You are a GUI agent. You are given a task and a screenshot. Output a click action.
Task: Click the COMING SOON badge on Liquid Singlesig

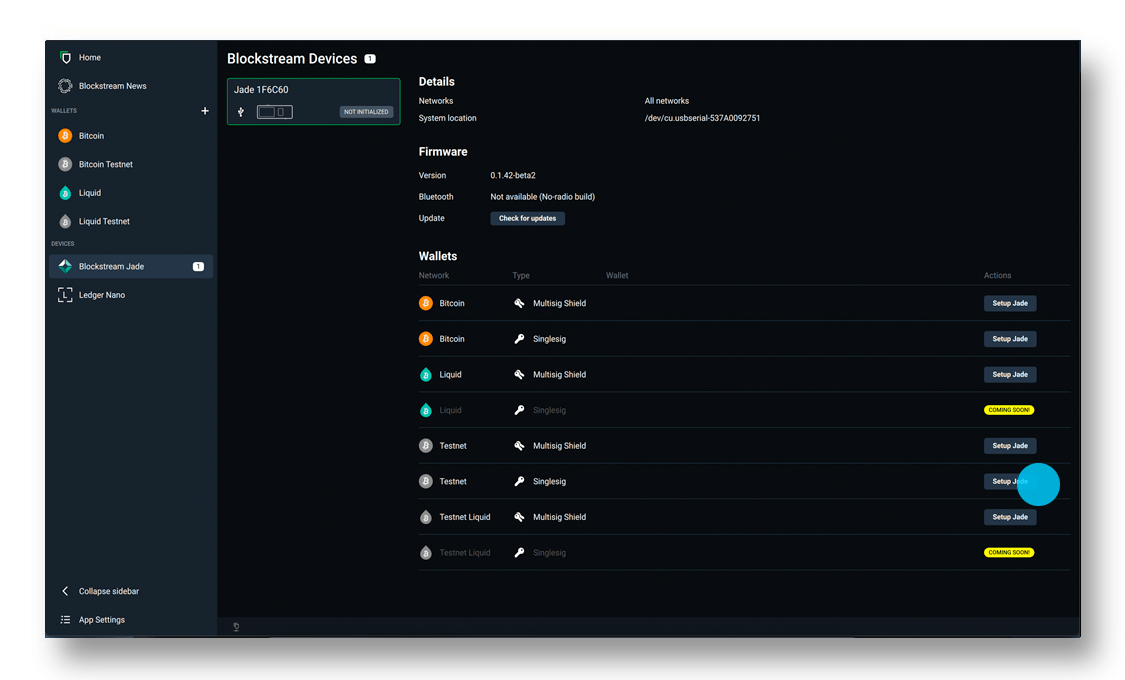(x=1009, y=409)
